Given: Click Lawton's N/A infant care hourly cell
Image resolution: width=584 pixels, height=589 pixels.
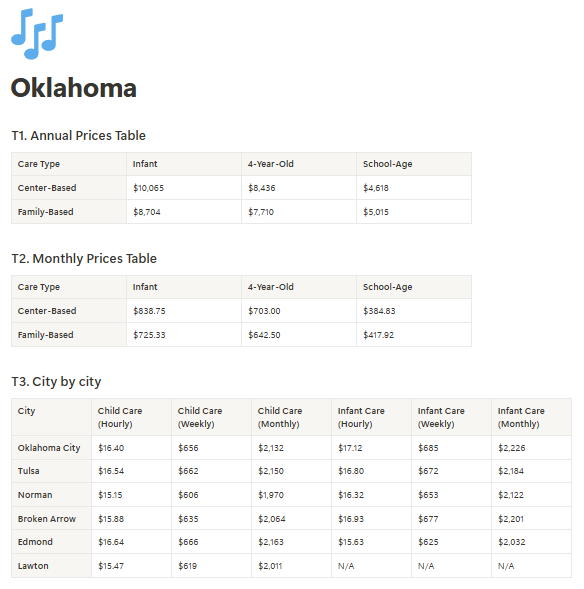Looking at the screenshot, I should [371, 566].
